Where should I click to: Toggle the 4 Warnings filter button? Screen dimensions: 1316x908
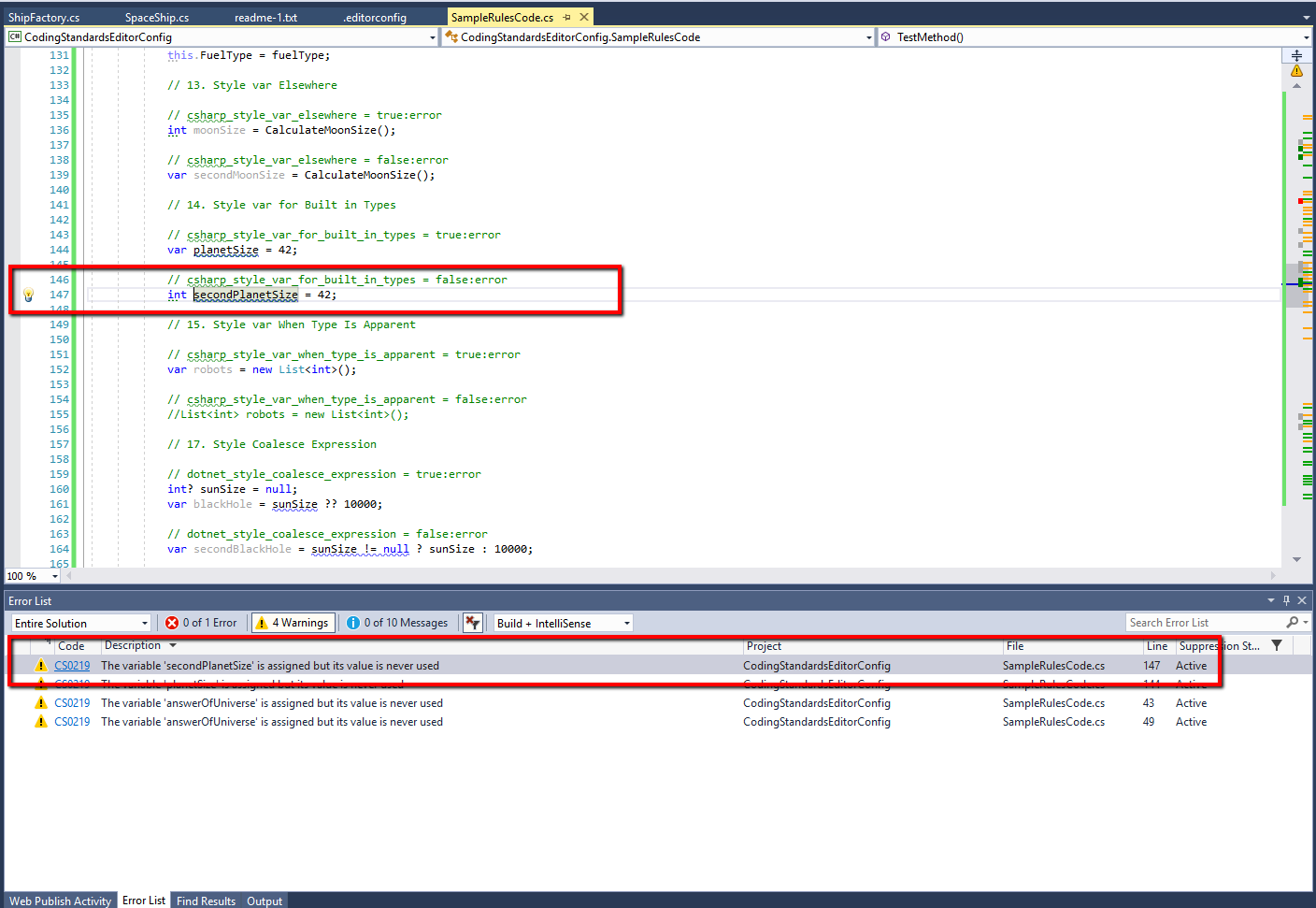293,622
